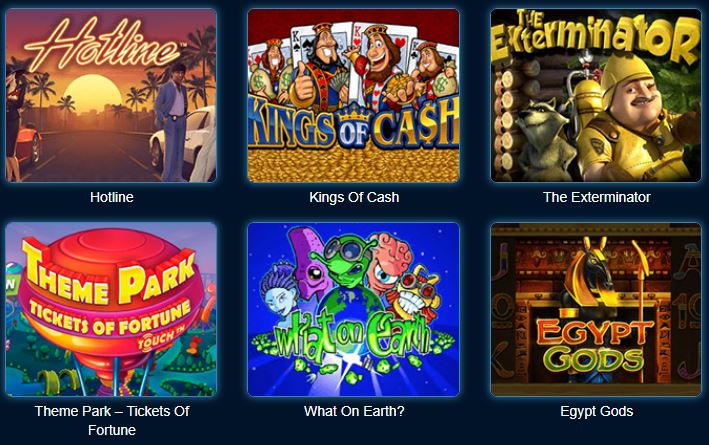Follow The Exterminator caption link
This screenshot has height=445, width=709.
point(596,197)
